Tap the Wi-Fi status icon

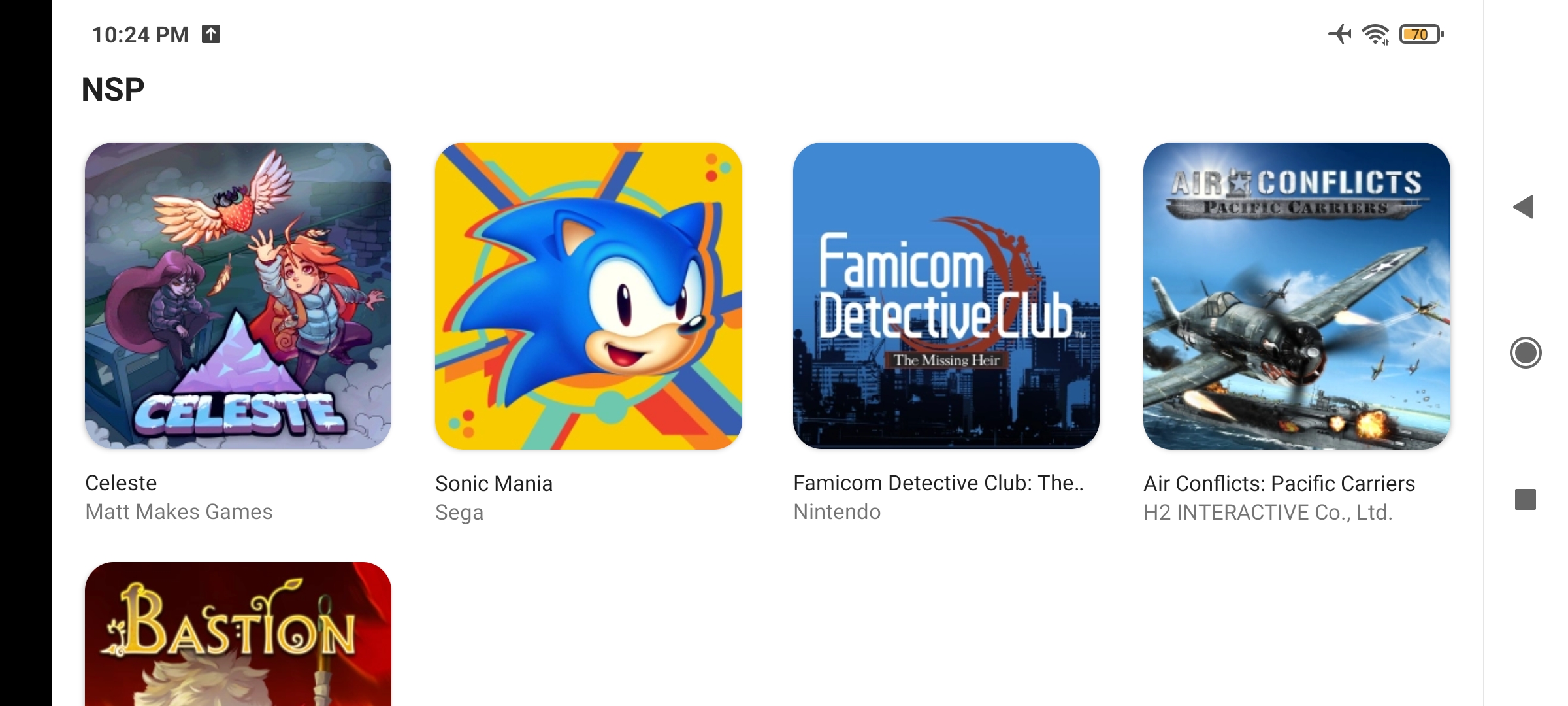1375,34
